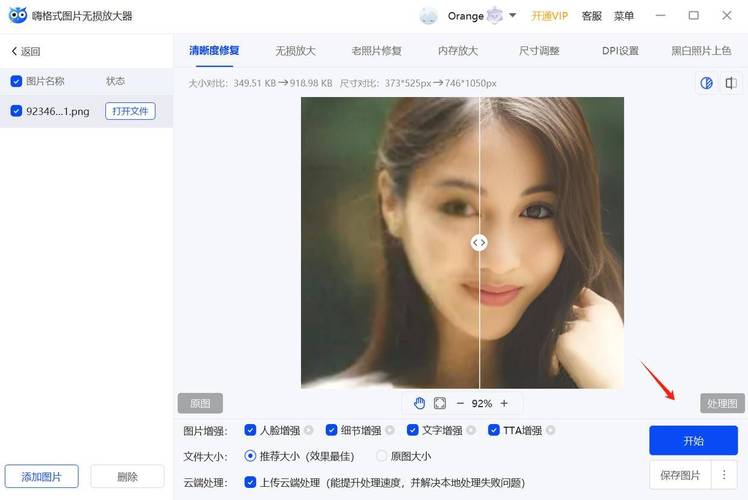Select 推荐大小 radio button

tap(250, 456)
